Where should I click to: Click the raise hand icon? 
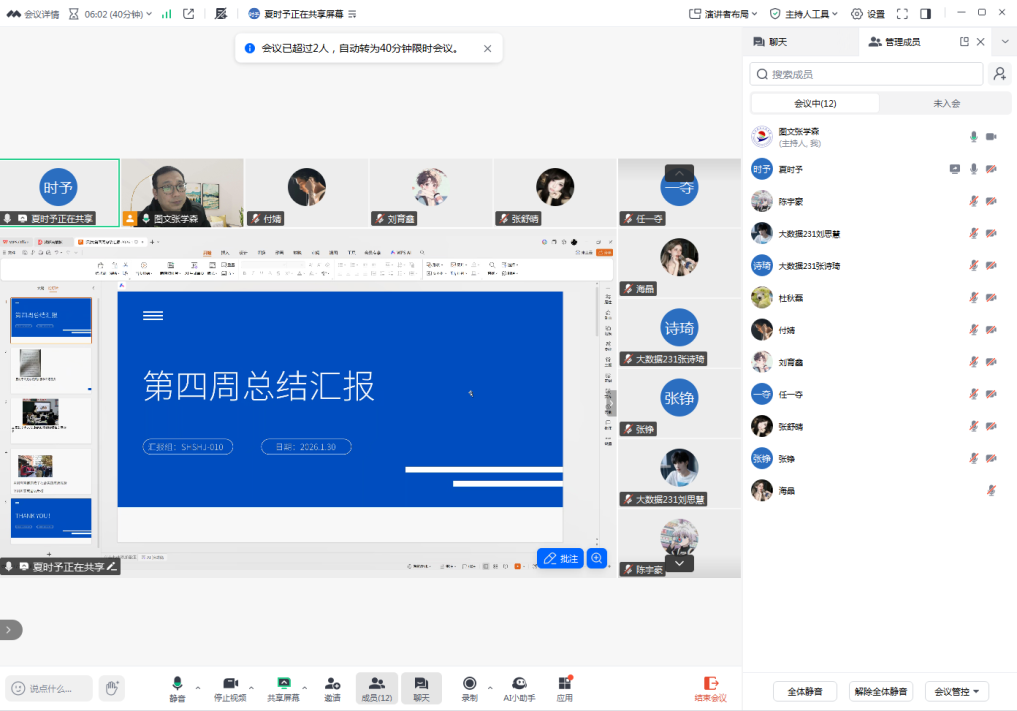pyautogui.click(x=112, y=687)
